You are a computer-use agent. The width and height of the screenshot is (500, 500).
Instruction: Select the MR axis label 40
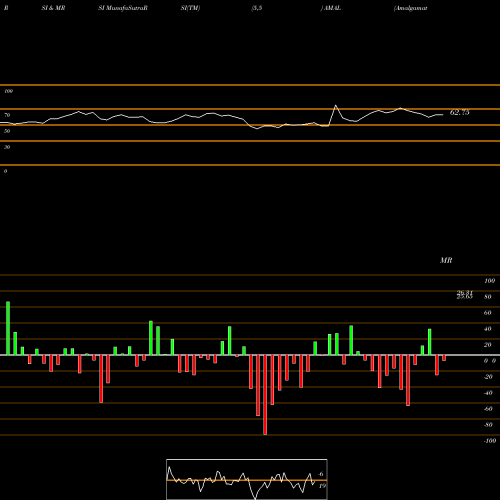[488, 329]
